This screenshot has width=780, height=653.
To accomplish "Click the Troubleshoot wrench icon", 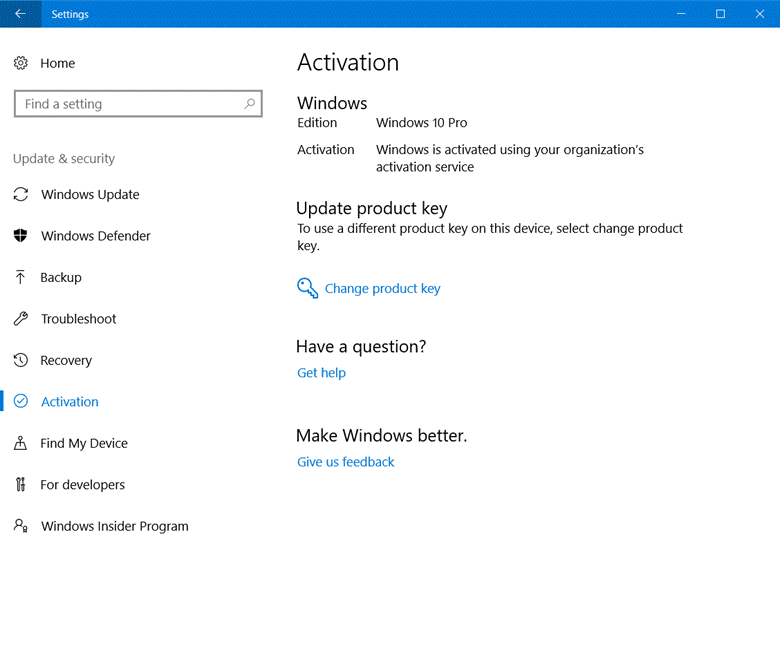I will 20,318.
